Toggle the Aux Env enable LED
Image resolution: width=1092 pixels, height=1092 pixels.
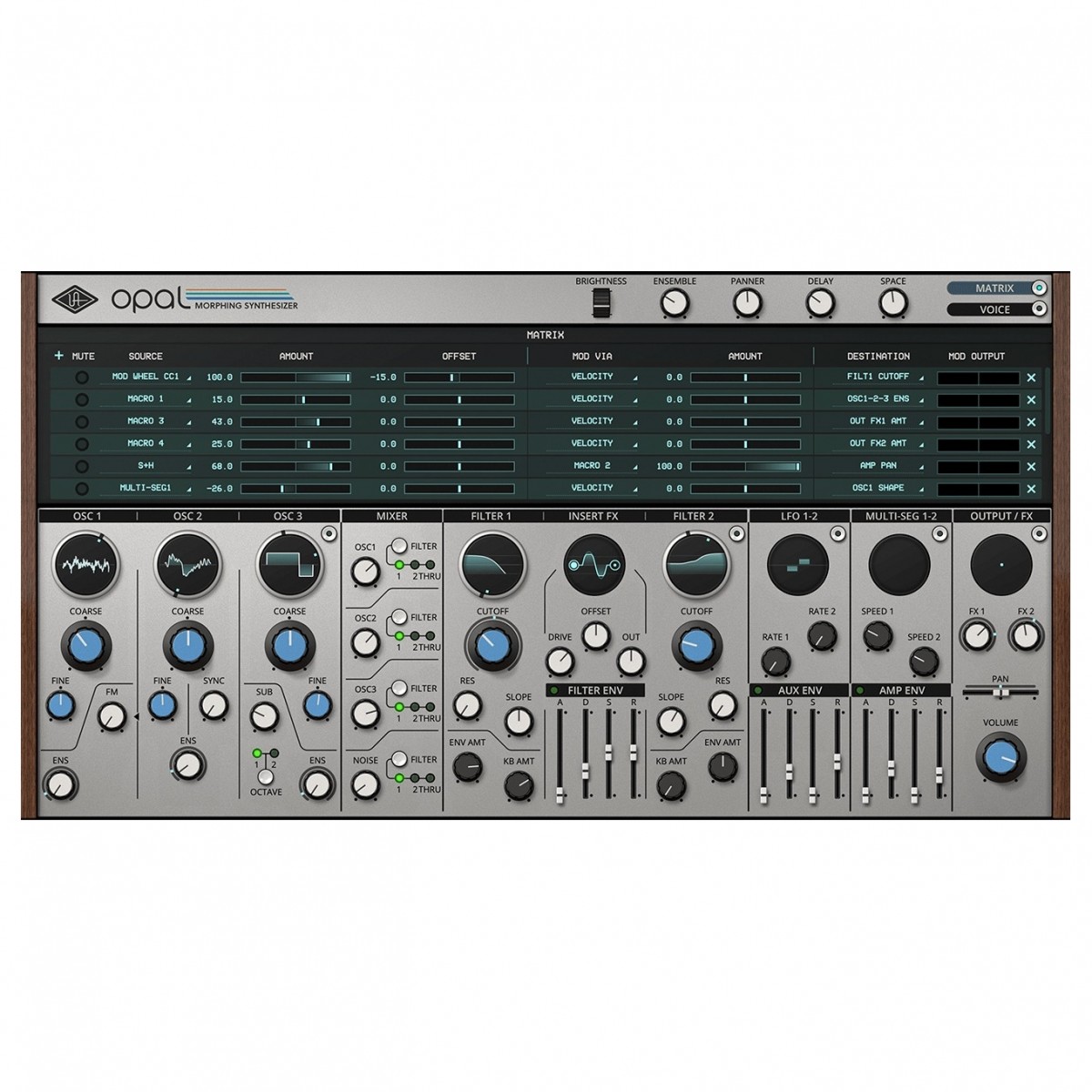(x=757, y=691)
